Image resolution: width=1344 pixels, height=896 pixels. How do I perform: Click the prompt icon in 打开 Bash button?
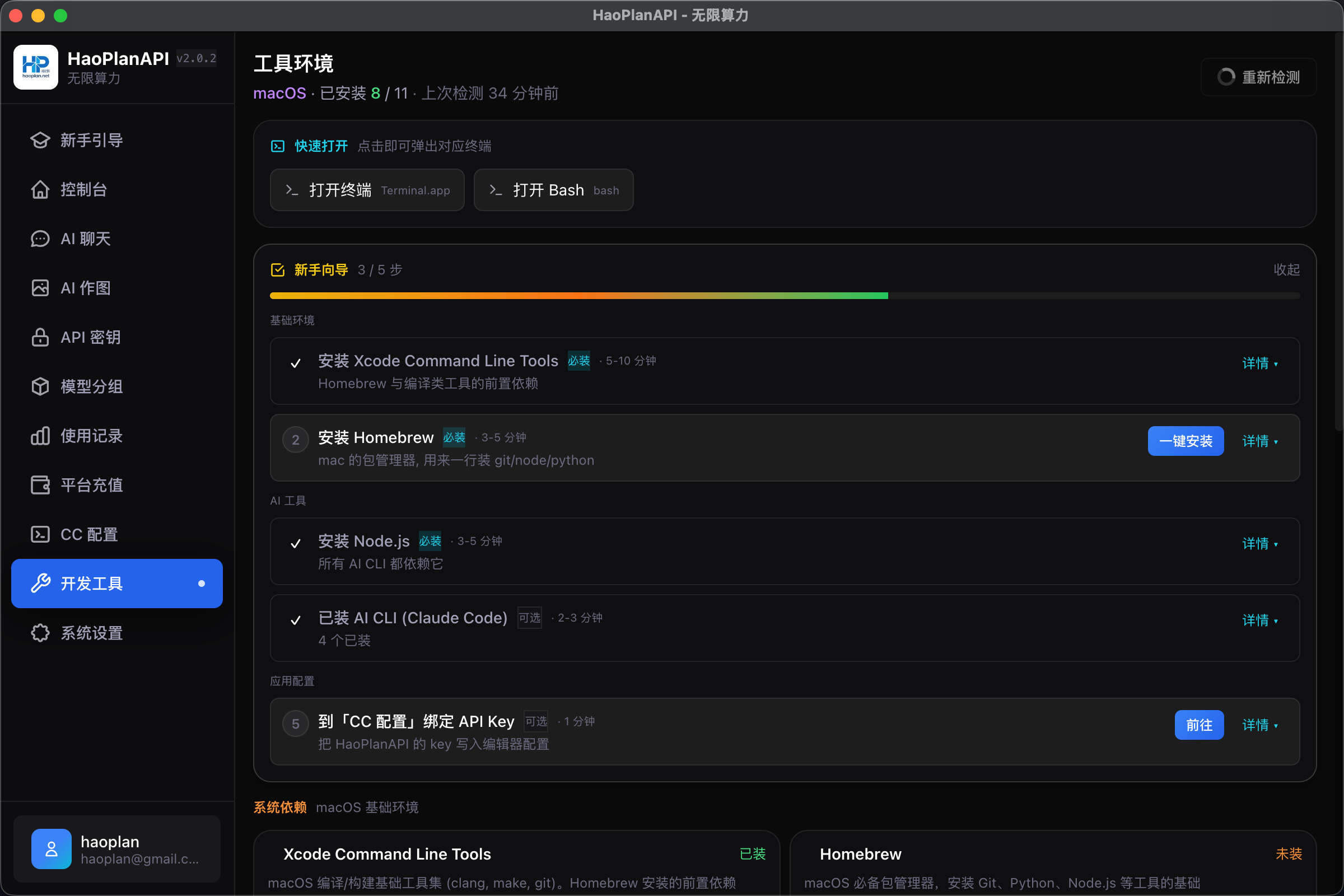tap(496, 190)
